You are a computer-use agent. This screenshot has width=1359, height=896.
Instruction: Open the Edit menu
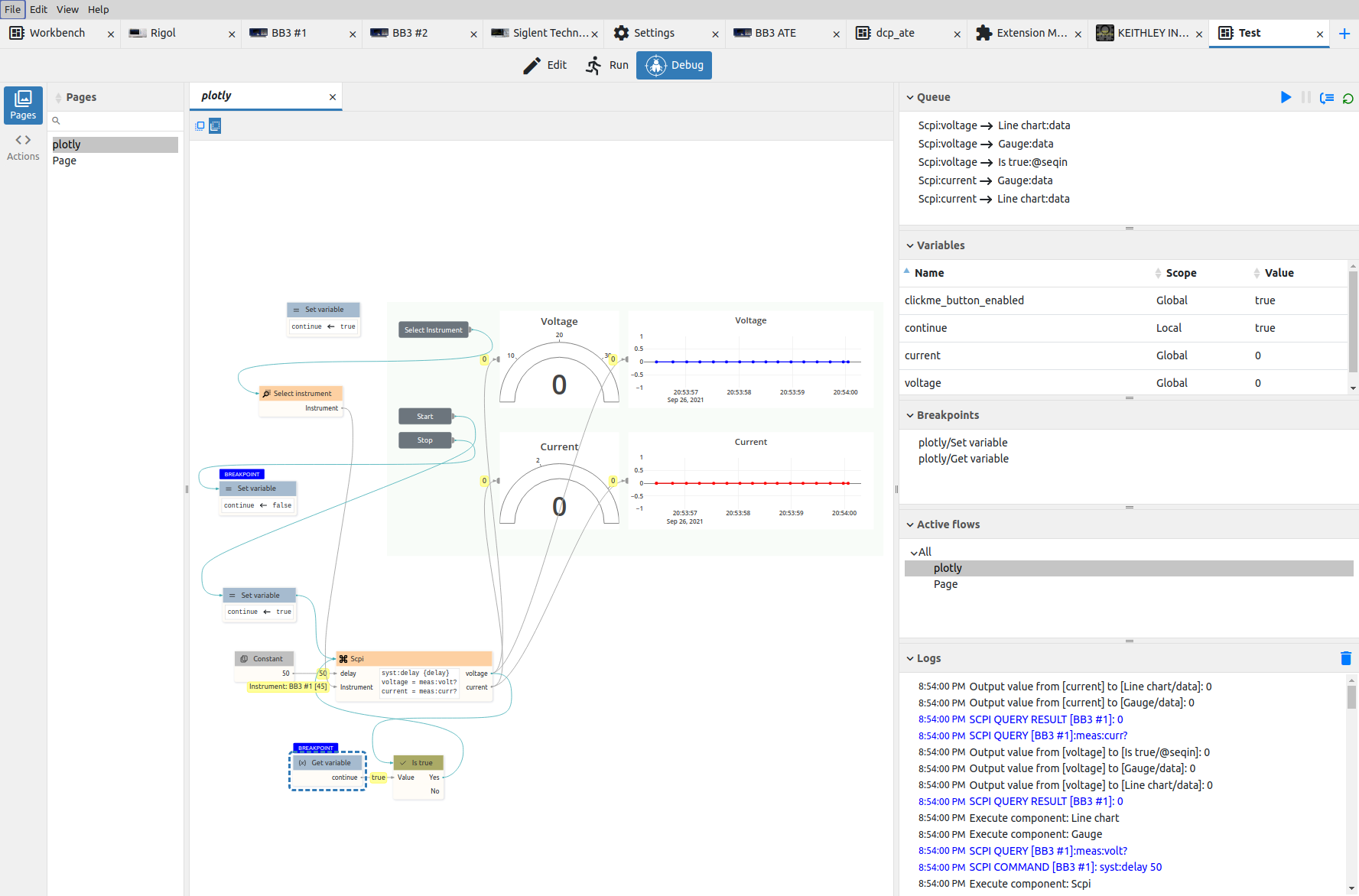point(39,9)
